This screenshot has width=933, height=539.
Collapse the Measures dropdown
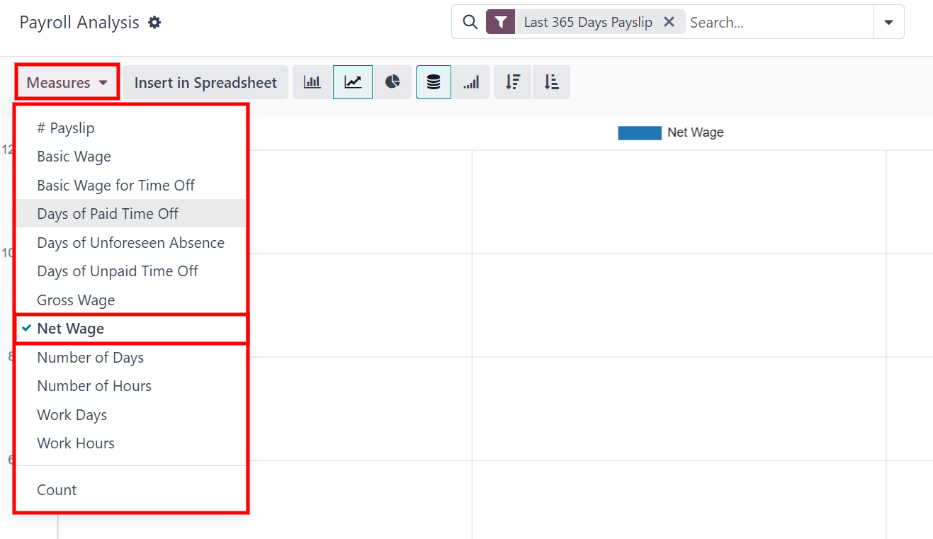pyautogui.click(x=67, y=82)
